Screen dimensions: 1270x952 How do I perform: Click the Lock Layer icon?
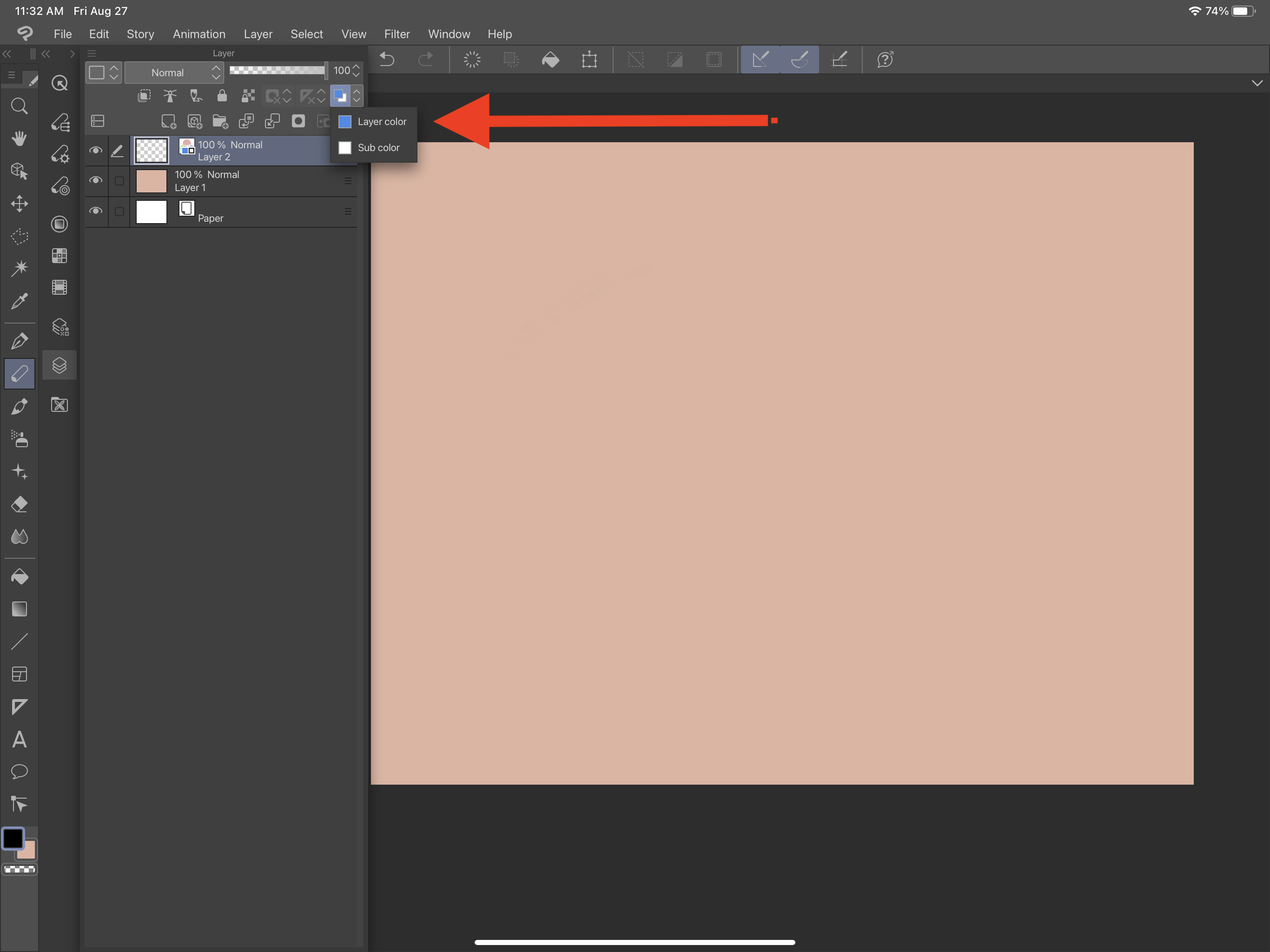(222, 96)
